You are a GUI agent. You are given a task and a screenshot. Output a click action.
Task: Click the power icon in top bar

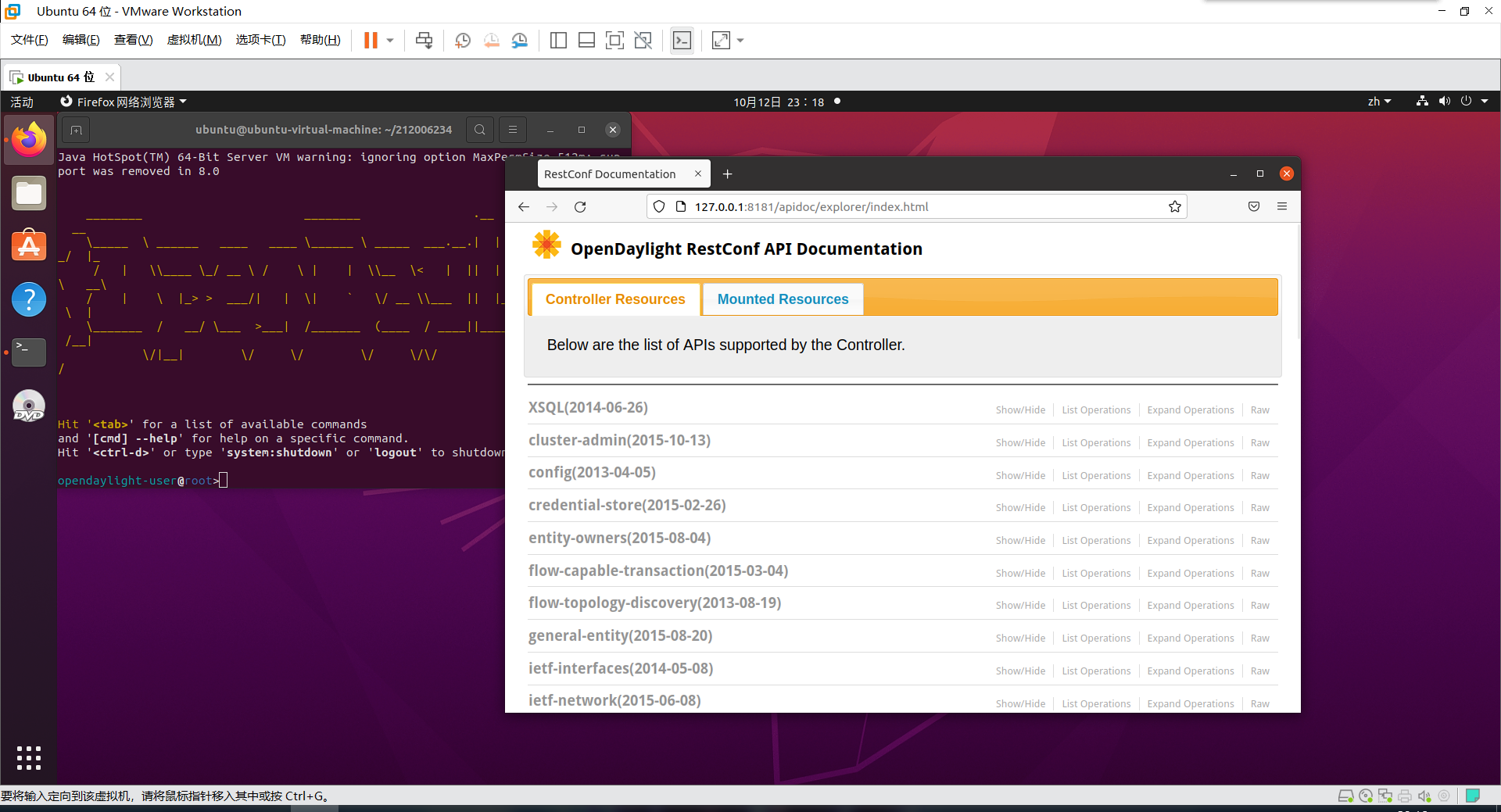(x=1466, y=101)
